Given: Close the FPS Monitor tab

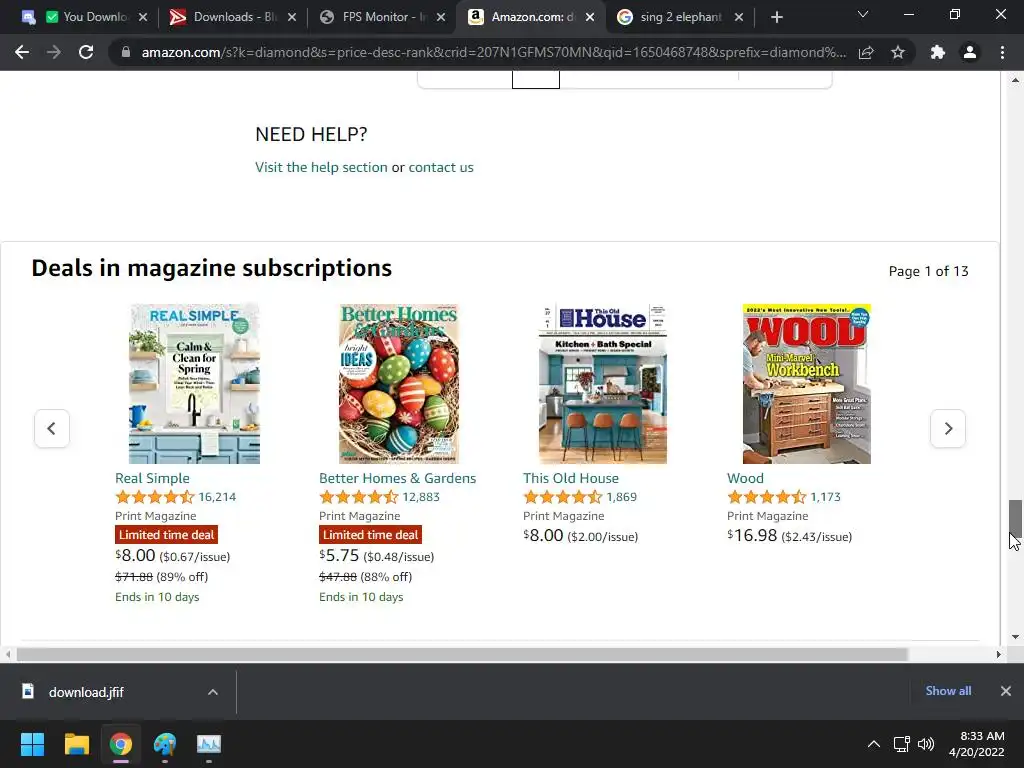Looking at the screenshot, I should [441, 17].
